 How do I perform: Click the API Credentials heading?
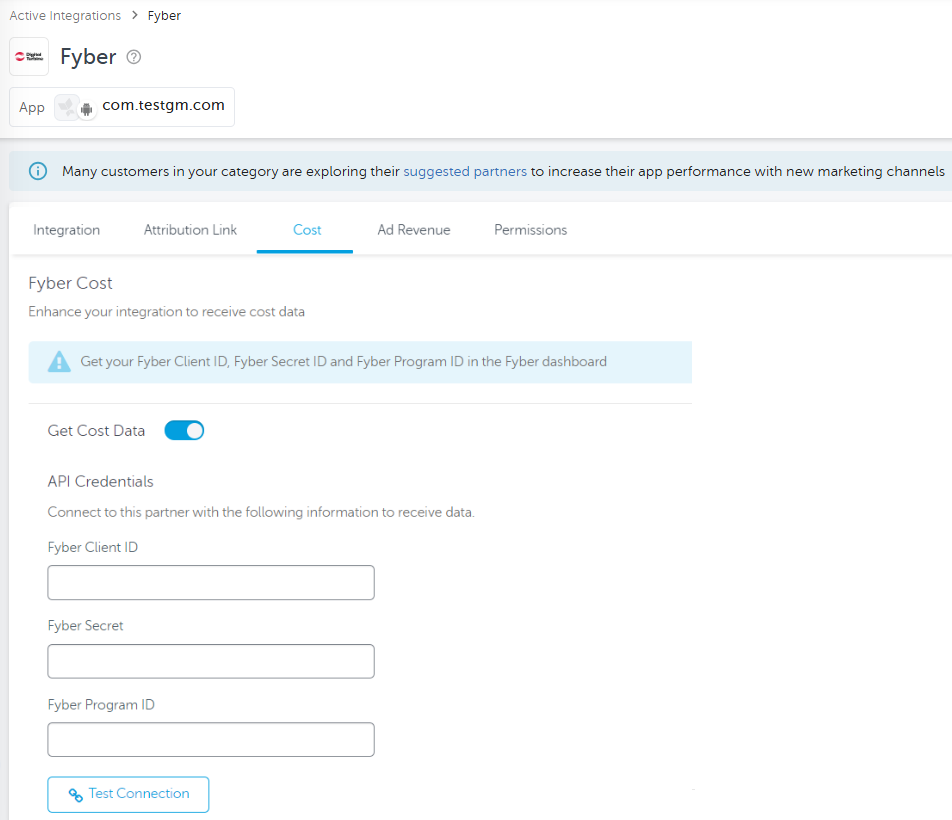(100, 481)
